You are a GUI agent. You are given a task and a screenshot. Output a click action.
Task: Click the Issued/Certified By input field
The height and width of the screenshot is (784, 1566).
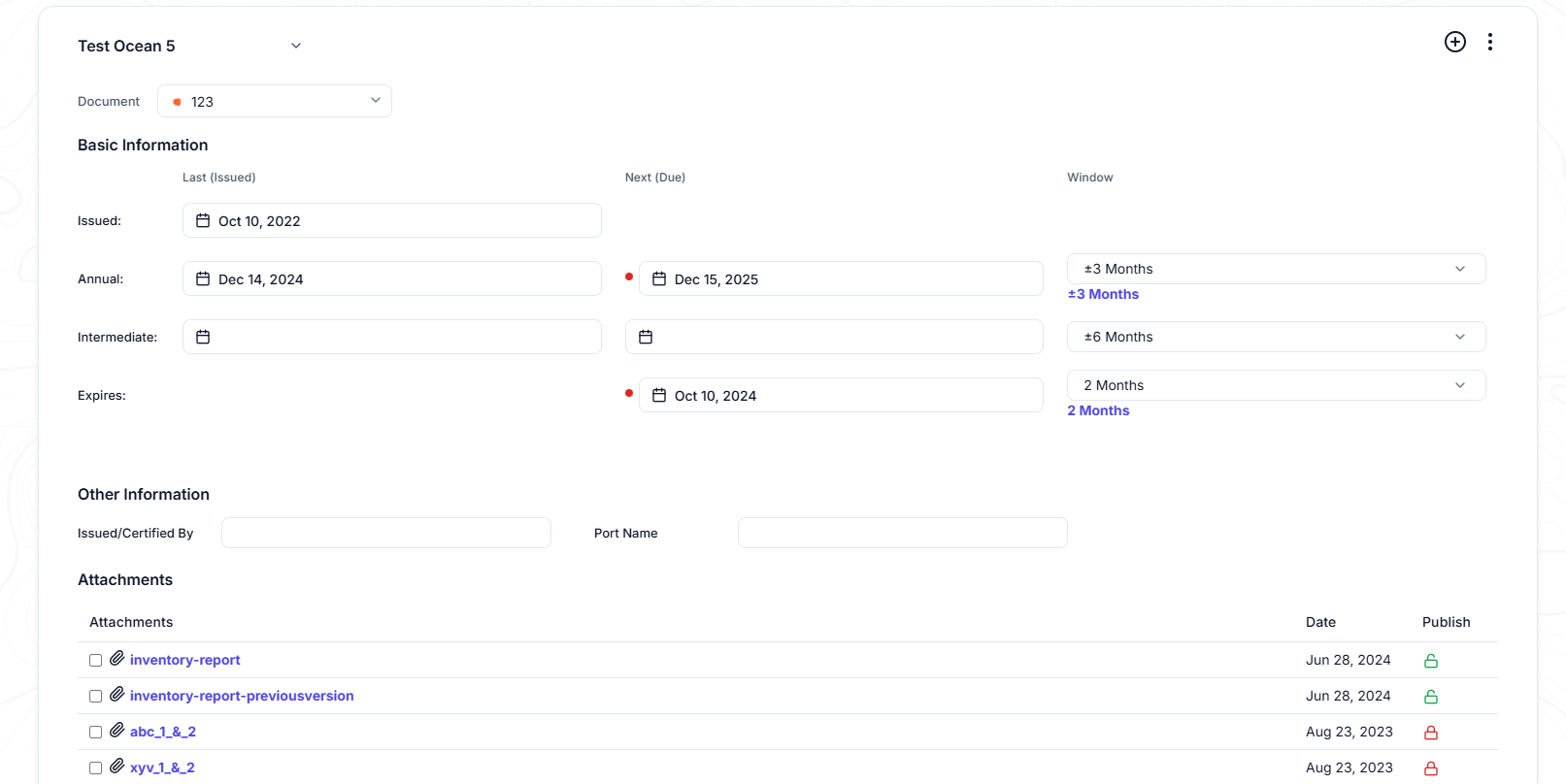pos(386,533)
